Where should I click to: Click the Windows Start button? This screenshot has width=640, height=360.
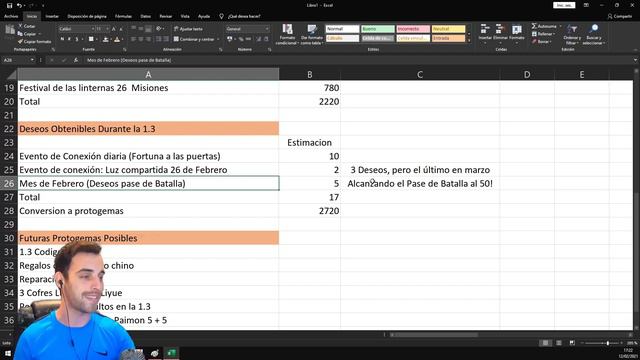tap(7, 353)
